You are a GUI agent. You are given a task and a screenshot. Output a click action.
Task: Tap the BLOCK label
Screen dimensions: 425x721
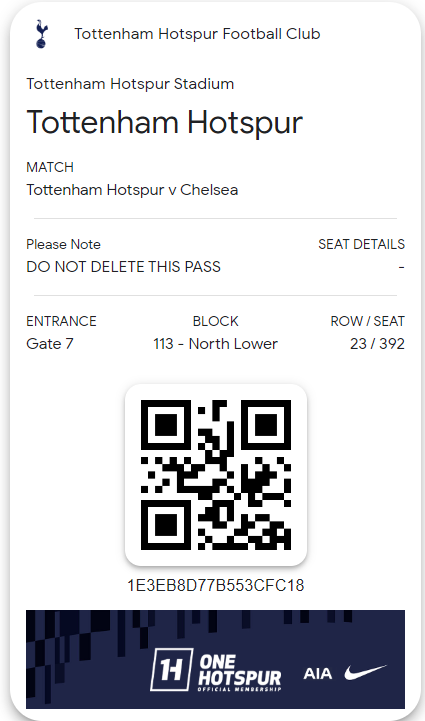216,321
